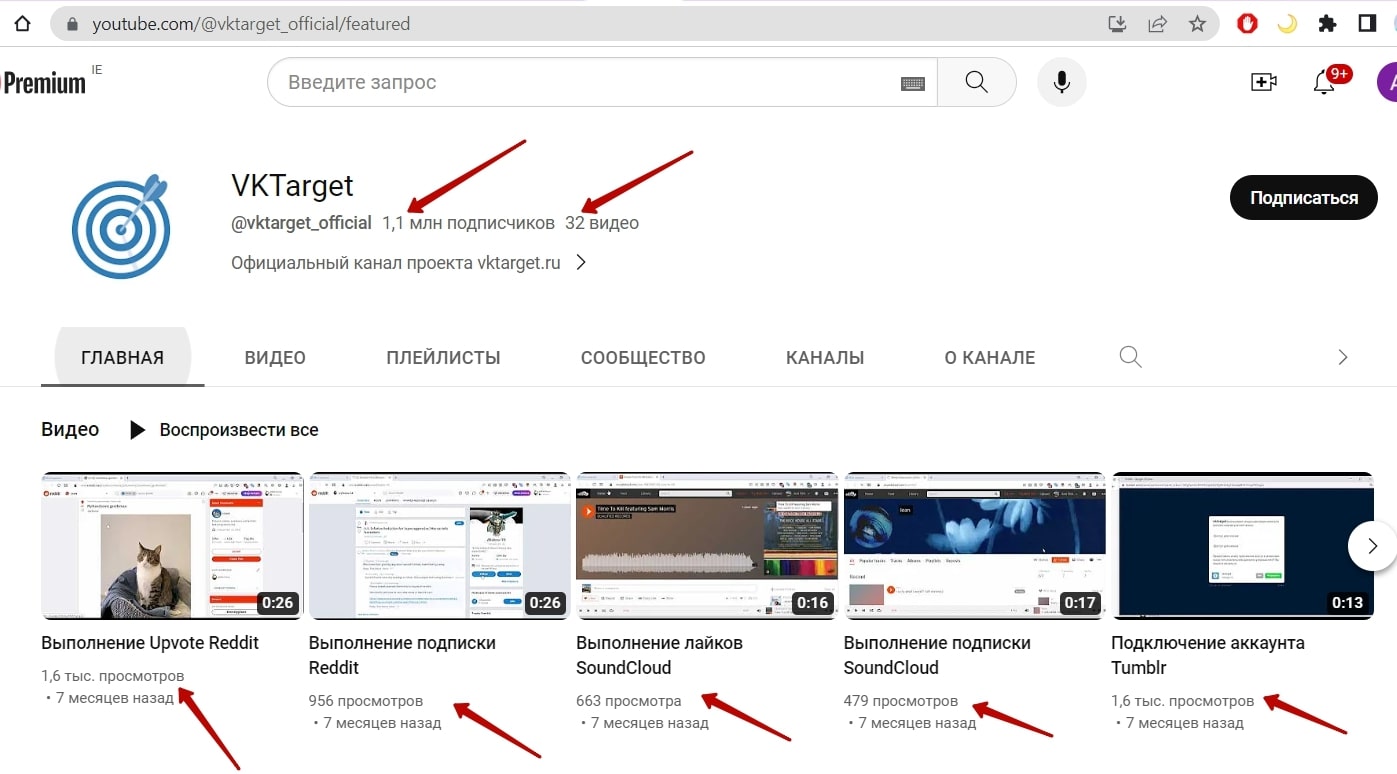
Task: Click the 0:17 duration badge
Action: click(x=1081, y=603)
